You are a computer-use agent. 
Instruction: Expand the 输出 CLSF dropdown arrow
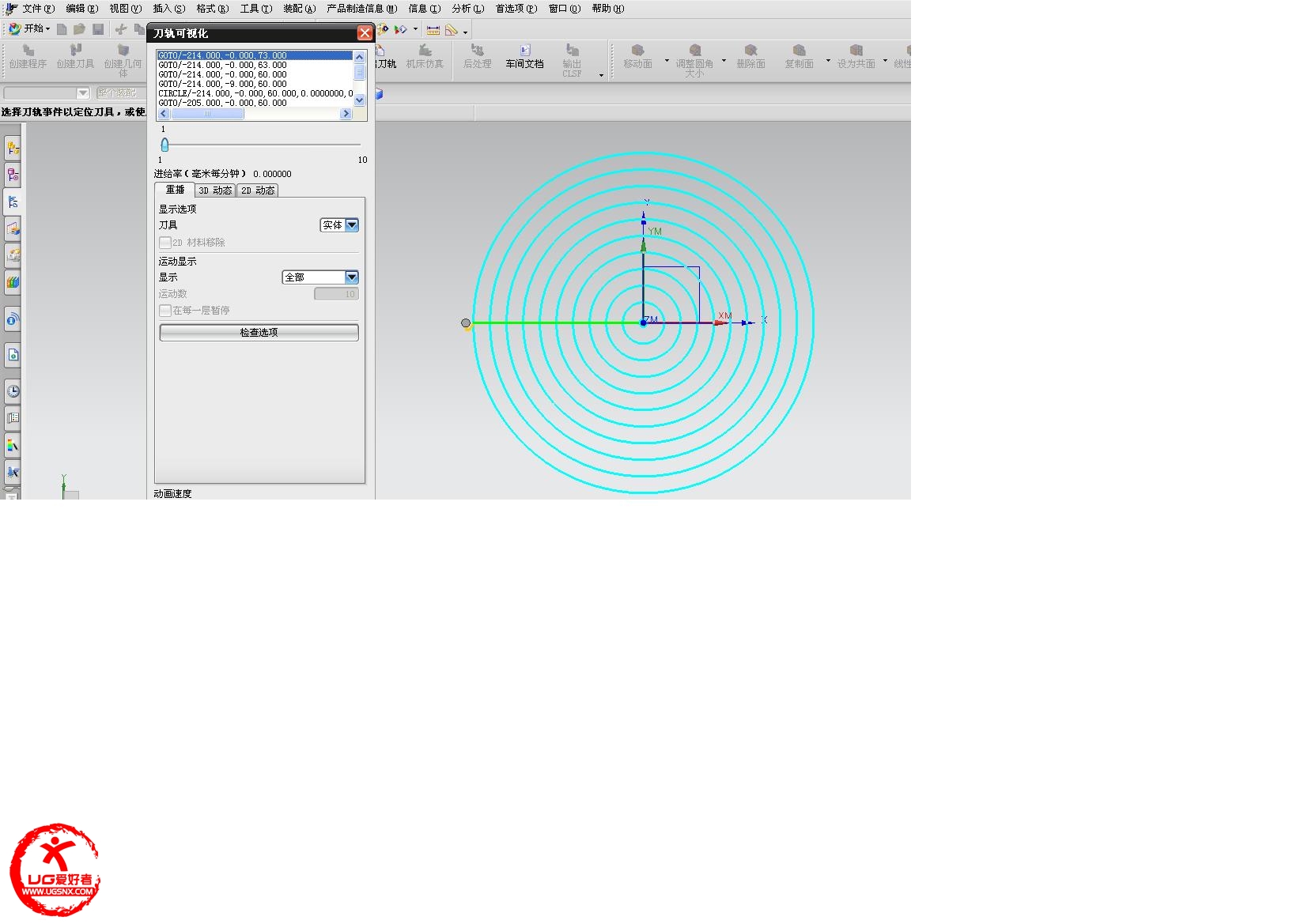point(601,75)
